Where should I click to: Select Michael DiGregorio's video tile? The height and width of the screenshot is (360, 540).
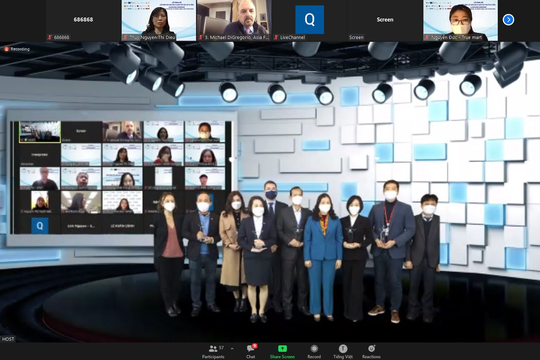234,20
